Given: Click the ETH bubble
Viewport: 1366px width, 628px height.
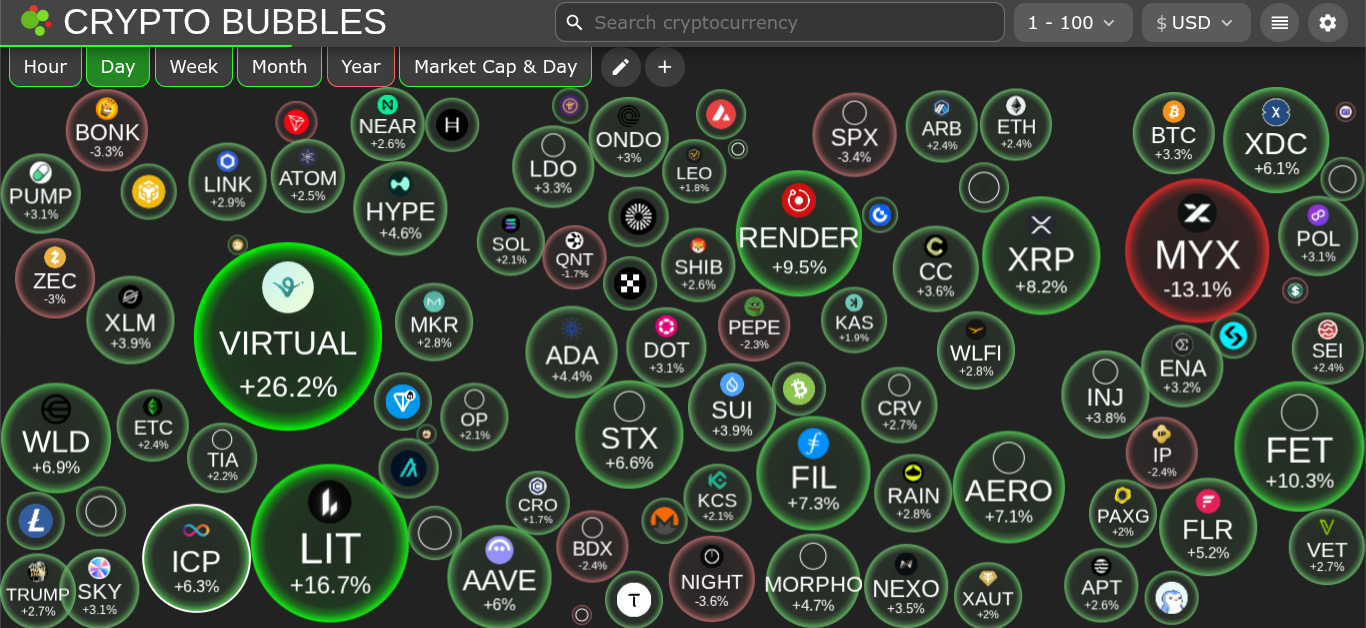Looking at the screenshot, I should 1016,124.
